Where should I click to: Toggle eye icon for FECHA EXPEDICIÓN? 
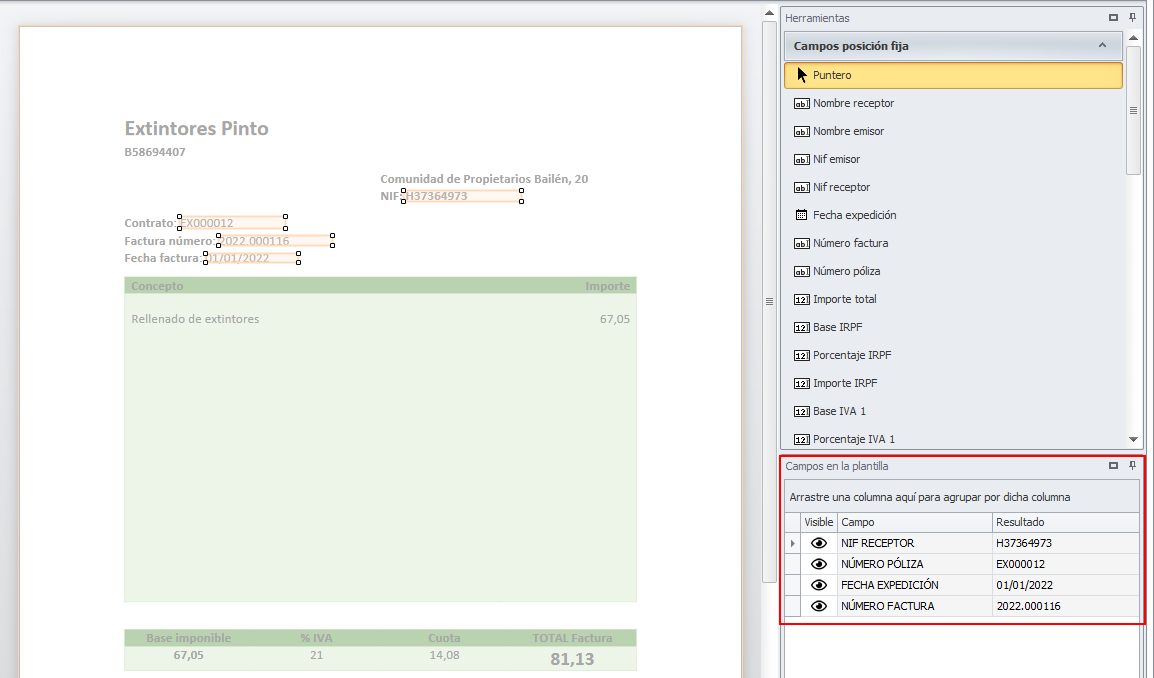click(x=819, y=585)
